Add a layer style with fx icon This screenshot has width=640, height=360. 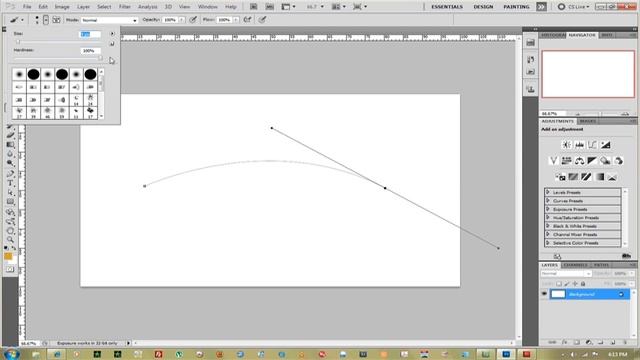click(564, 342)
